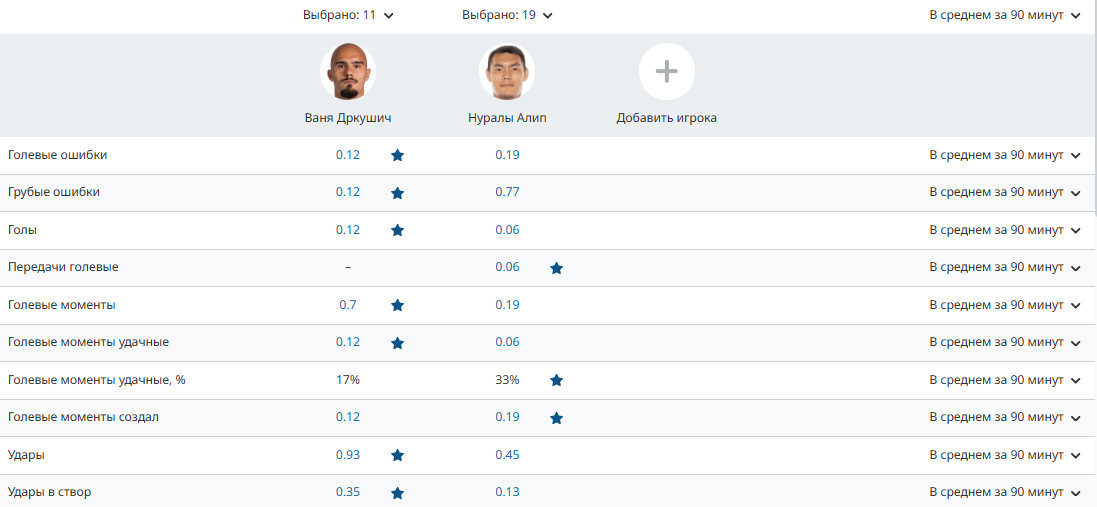
Task: Click the star icon in the Передачи голевые row
Action: tap(556, 268)
